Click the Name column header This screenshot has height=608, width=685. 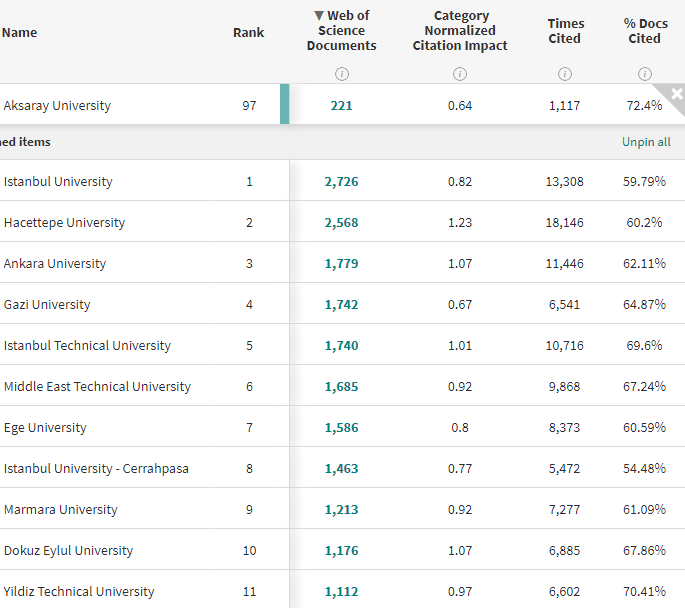(x=20, y=32)
